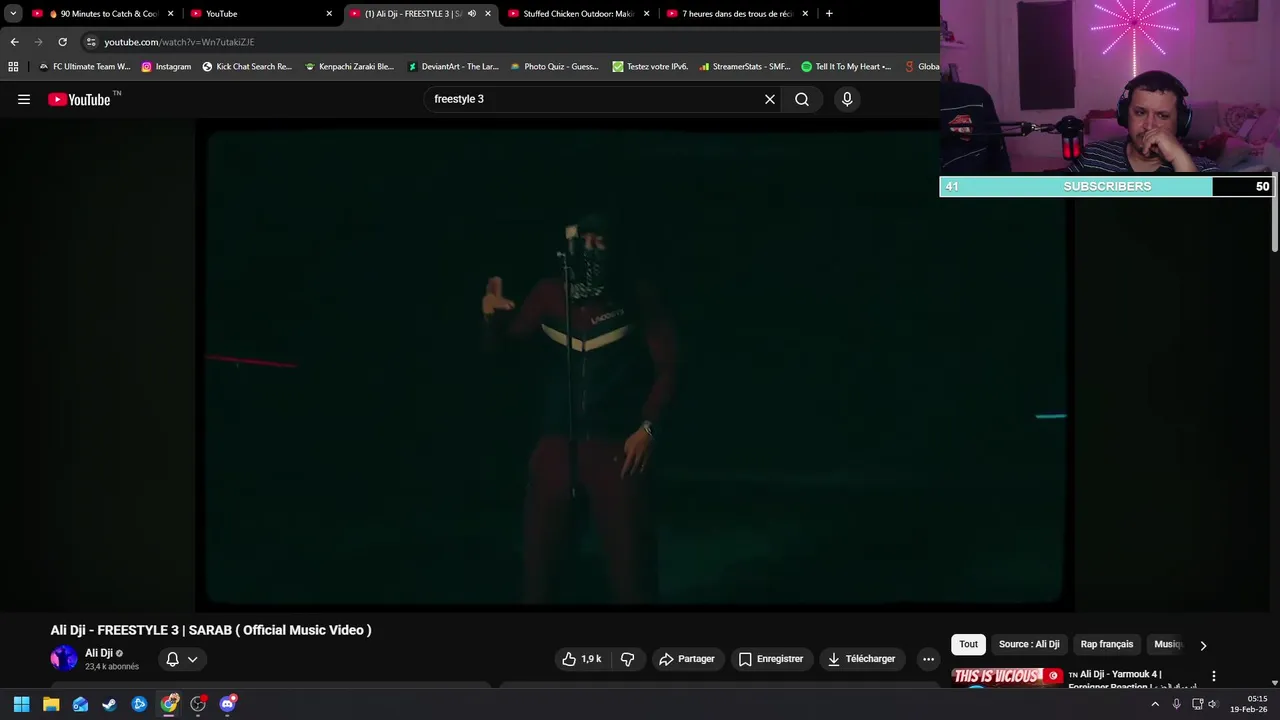The width and height of the screenshot is (1280, 720).
Task: Reload the page with refresh icon
Action: point(62,42)
